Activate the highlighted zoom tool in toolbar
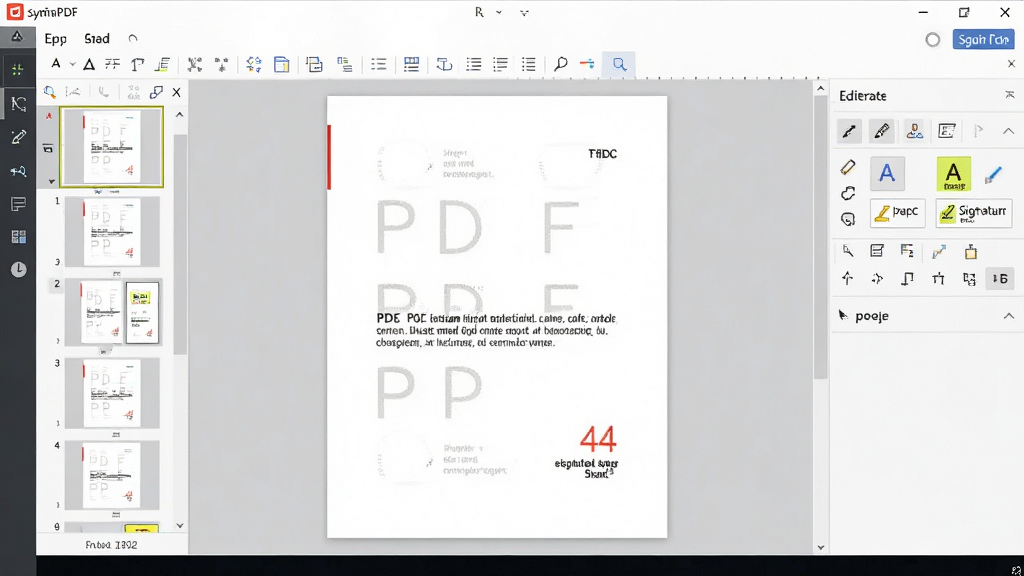 pos(619,64)
